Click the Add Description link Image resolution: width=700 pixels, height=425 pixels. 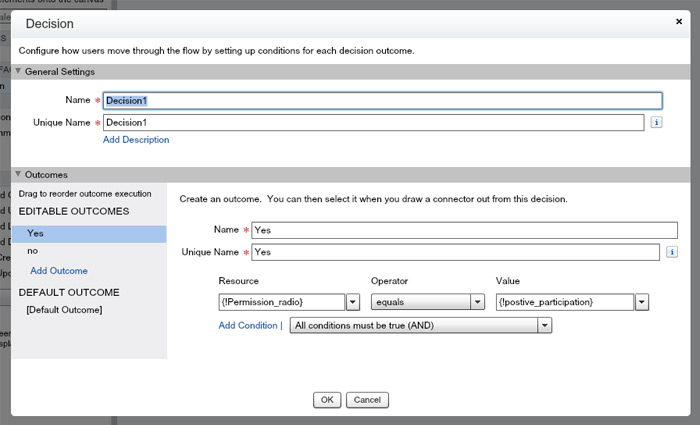coord(136,140)
